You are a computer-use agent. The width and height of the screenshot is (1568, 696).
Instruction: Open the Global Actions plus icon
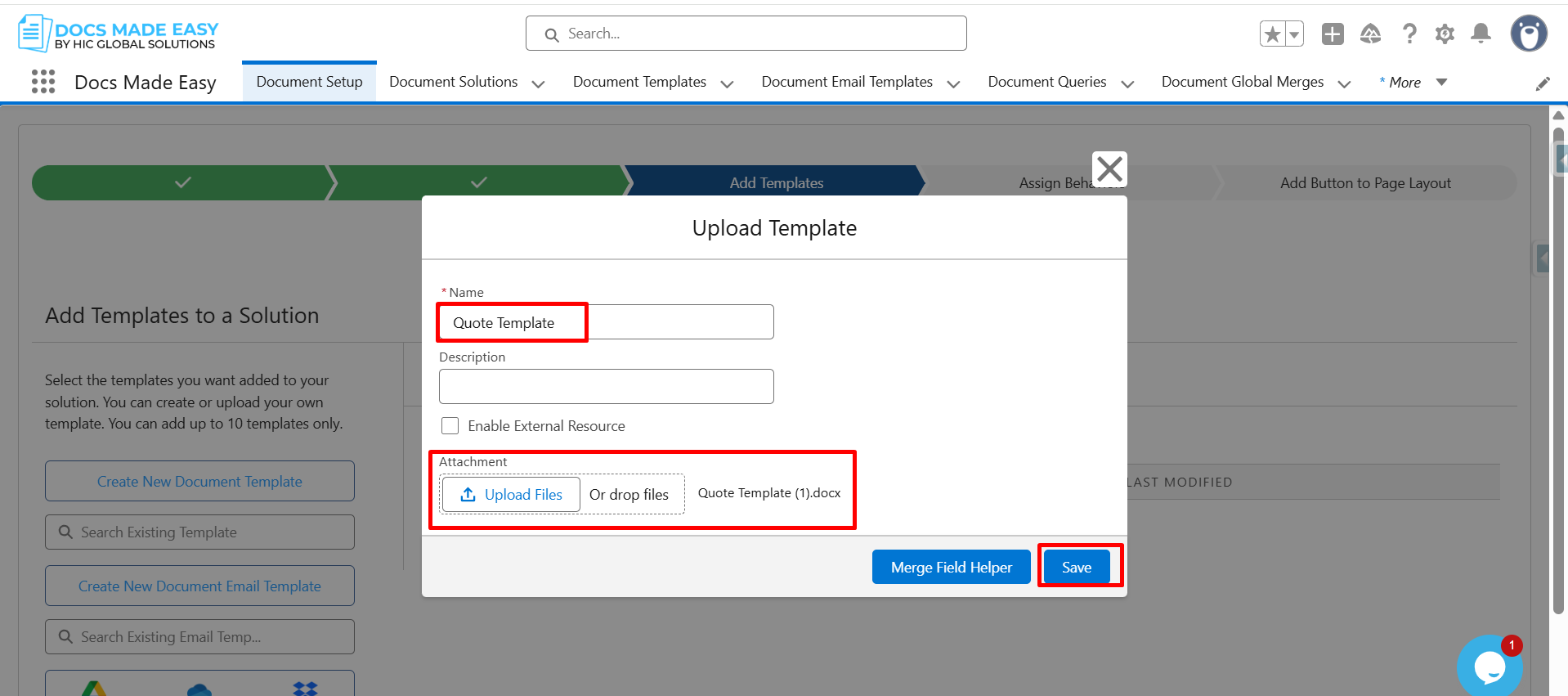[1333, 34]
